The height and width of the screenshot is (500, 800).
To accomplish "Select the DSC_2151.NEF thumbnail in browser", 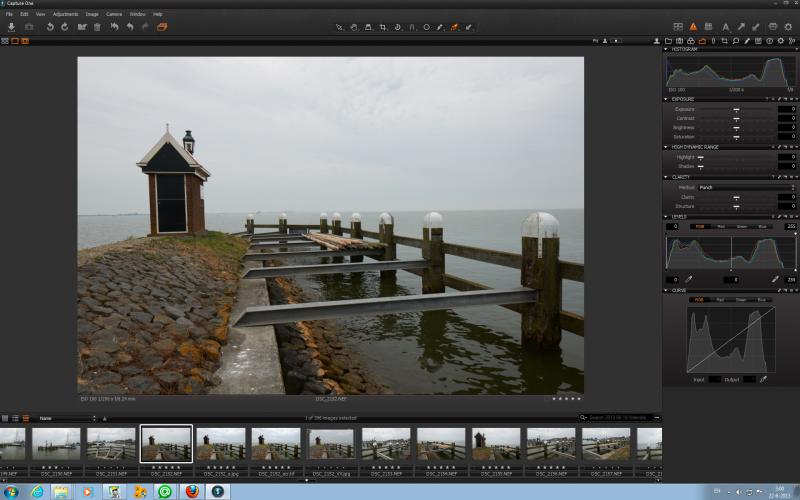I will (x=111, y=445).
